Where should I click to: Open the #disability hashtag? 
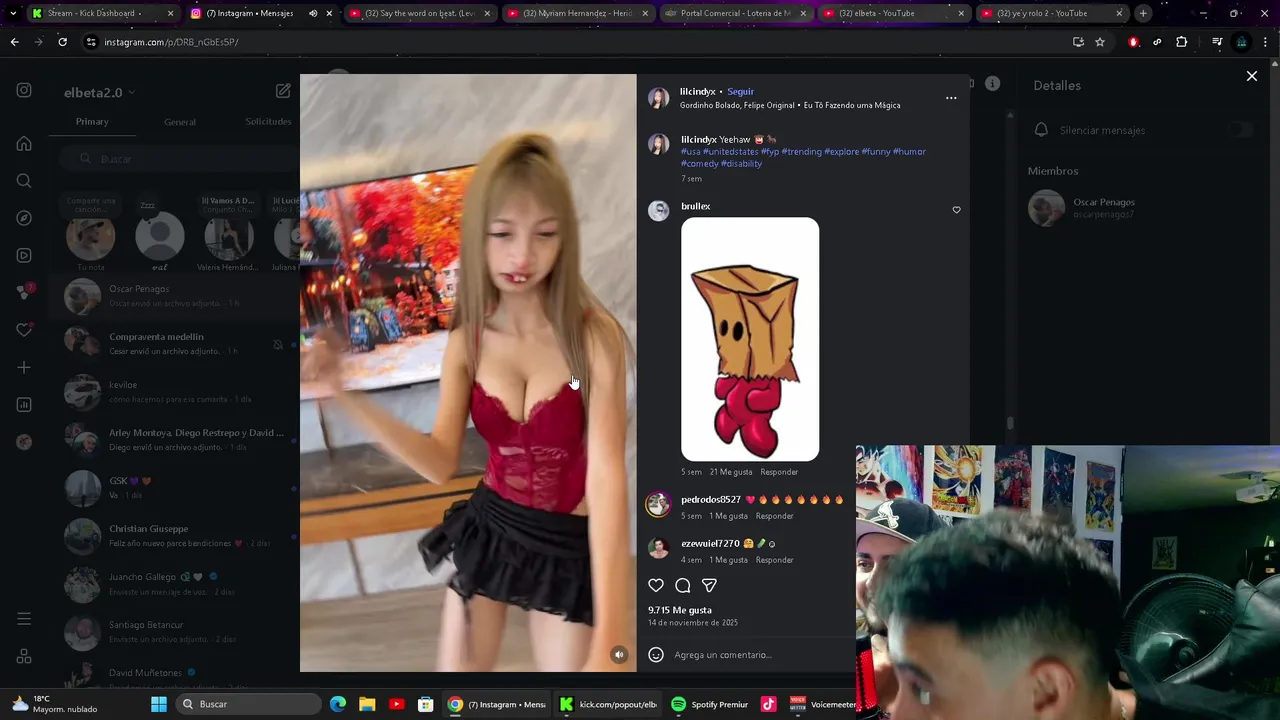pos(741,164)
